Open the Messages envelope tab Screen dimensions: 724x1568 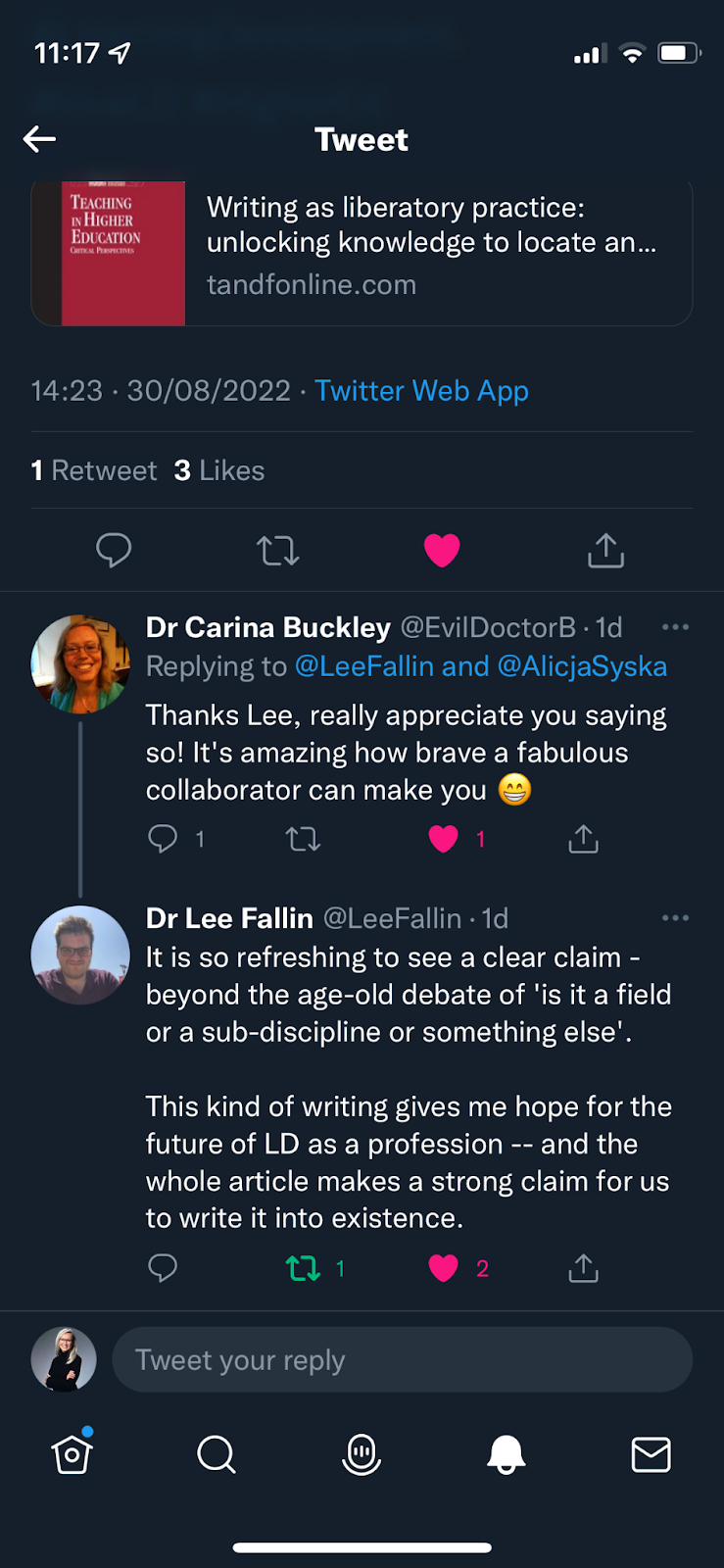coord(651,1454)
